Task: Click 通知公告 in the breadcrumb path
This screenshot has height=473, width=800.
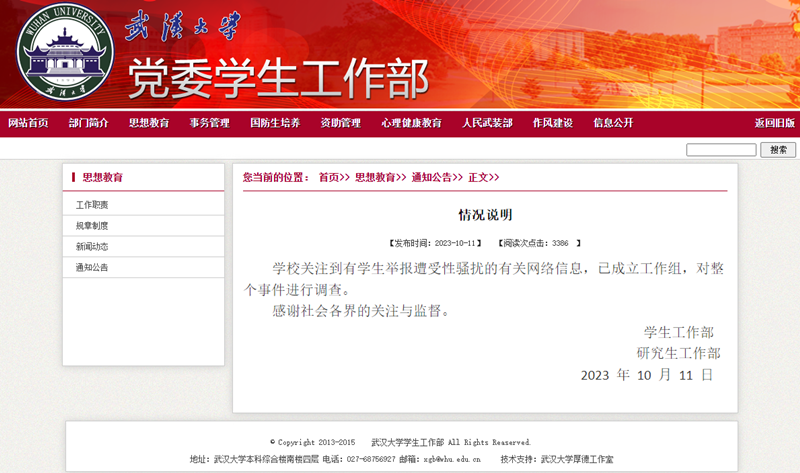Action: [x=431, y=177]
